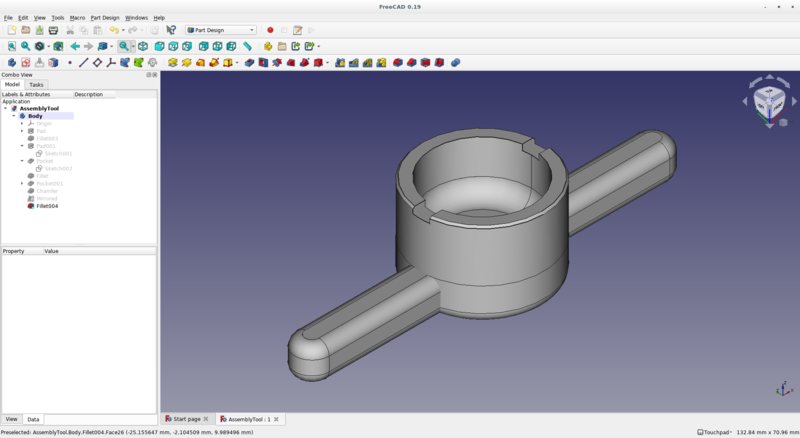Select Fillet004 in the model tree
Image resolution: width=800 pixels, height=438 pixels.
pyautogui.click(x=47, y=206)
